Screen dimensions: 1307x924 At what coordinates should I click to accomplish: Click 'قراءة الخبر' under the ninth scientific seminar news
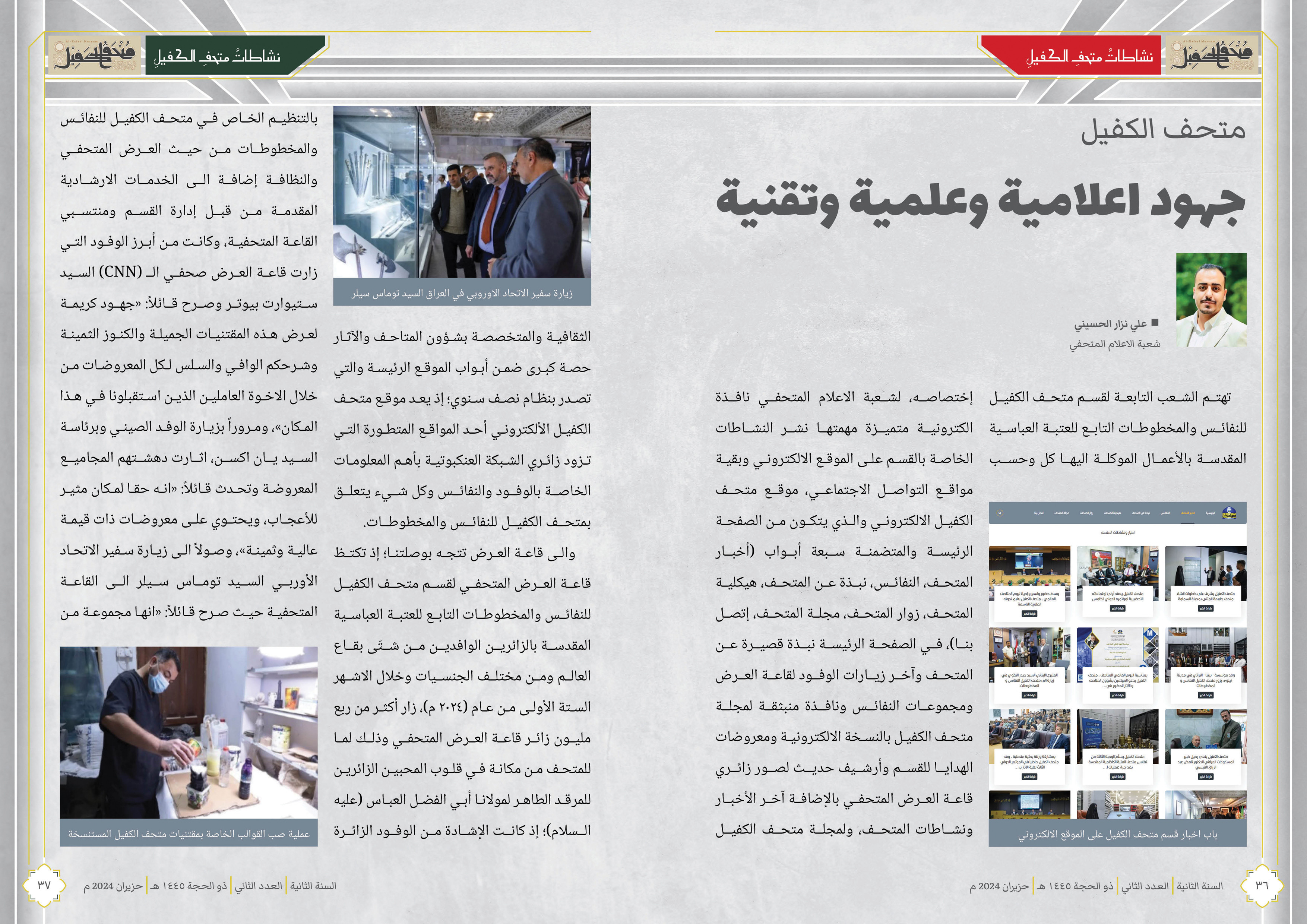click(1030, 614)
